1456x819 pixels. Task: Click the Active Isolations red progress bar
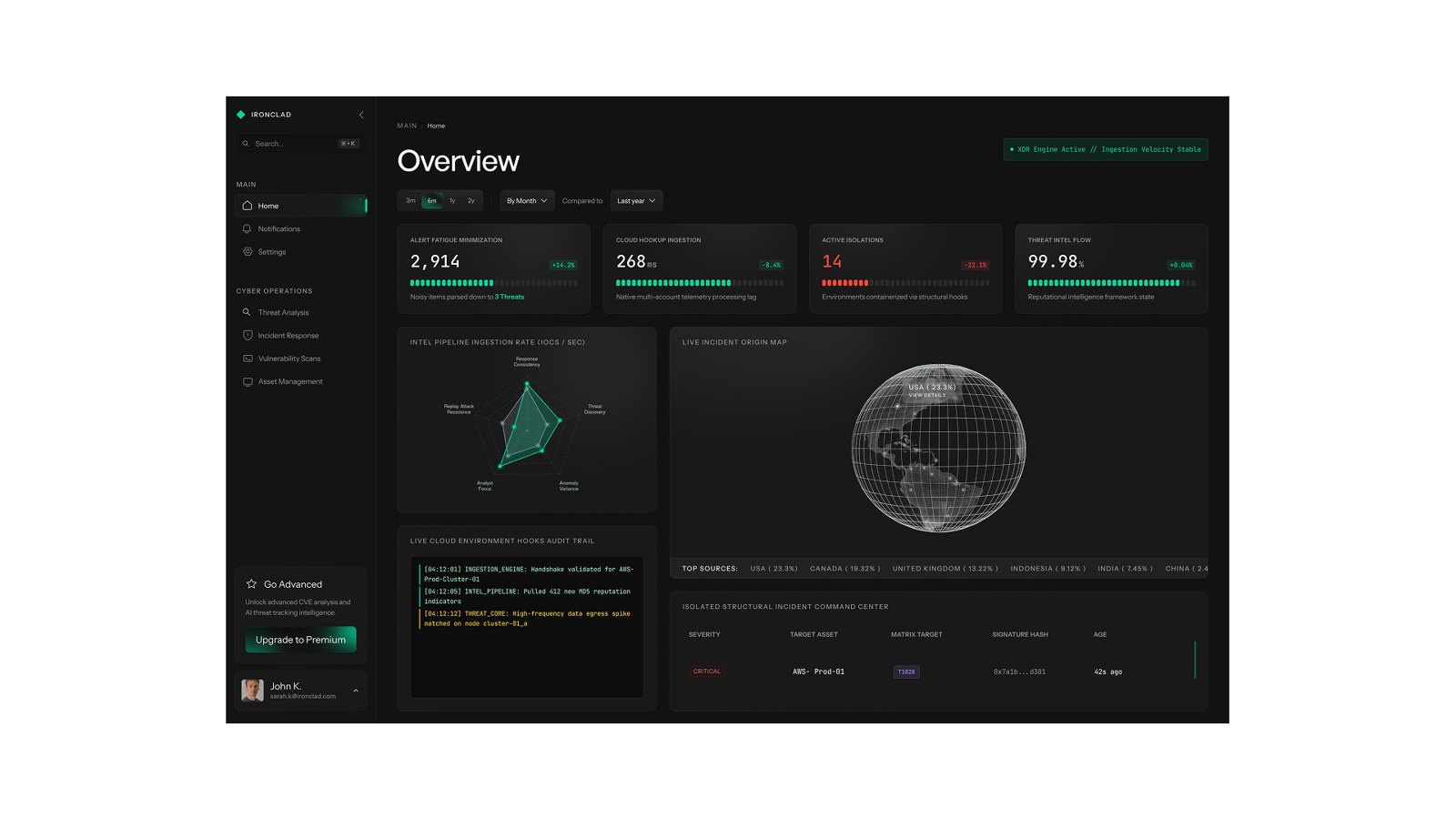click(905, 283)
